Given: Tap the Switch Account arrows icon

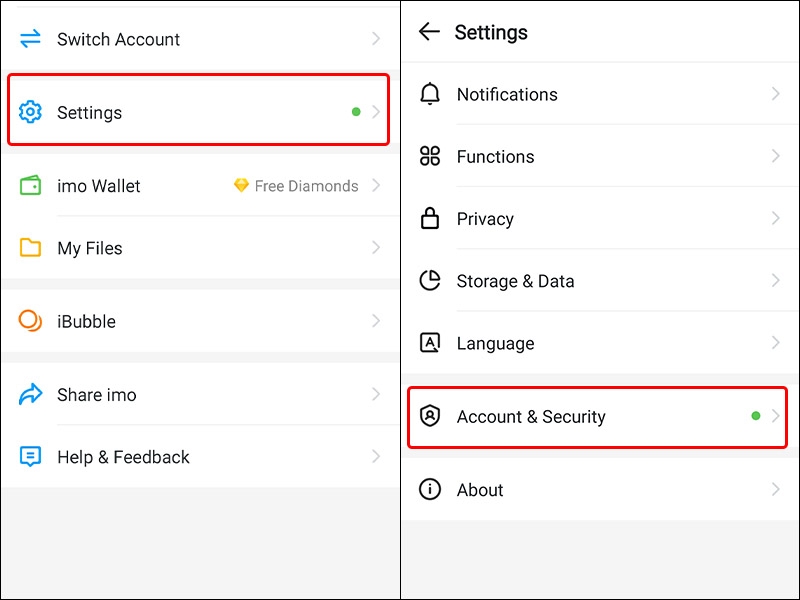Looking at the screenshot, I should coord(30,39).
